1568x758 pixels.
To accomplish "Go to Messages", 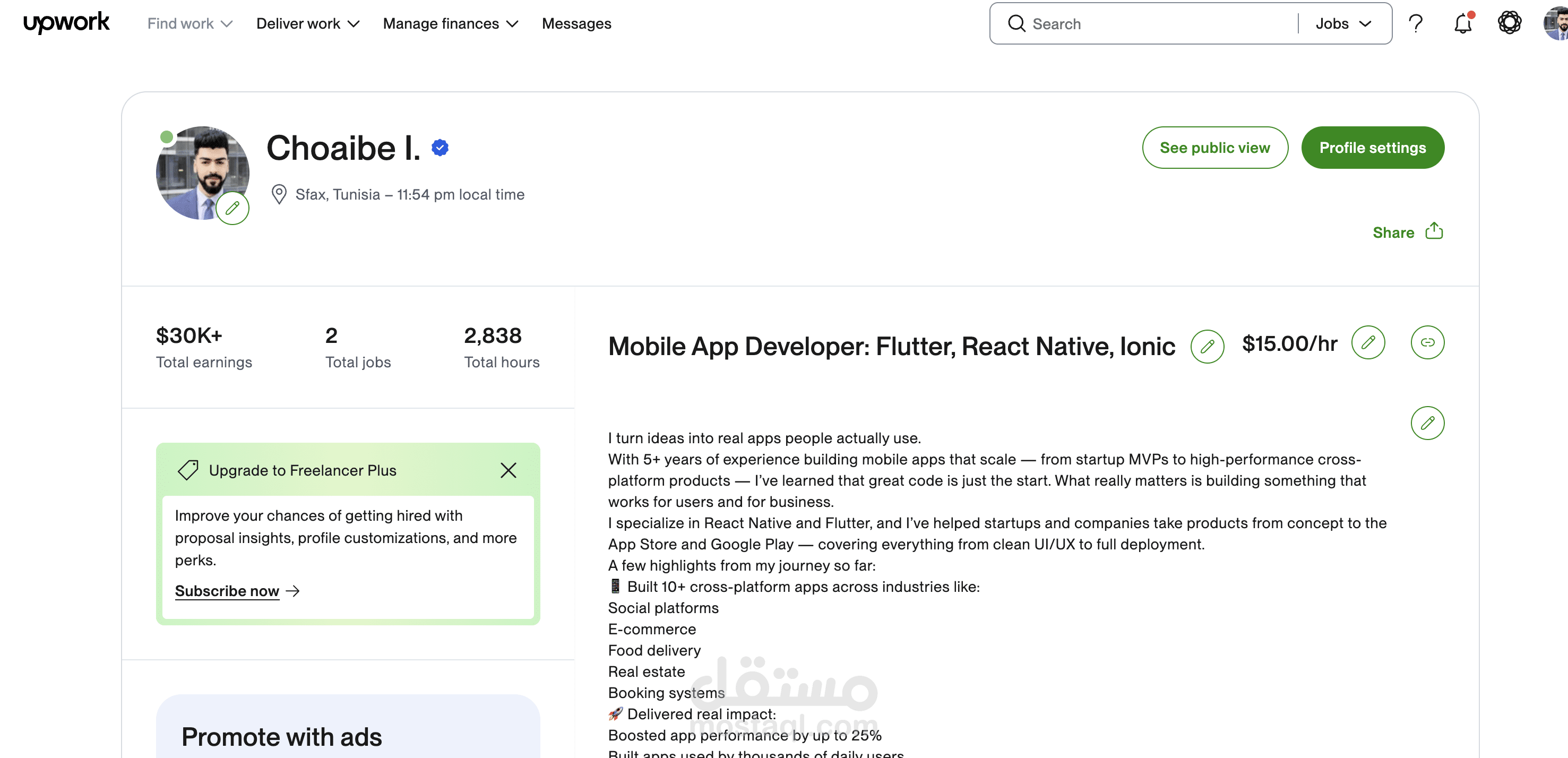I will coord(576,24).
